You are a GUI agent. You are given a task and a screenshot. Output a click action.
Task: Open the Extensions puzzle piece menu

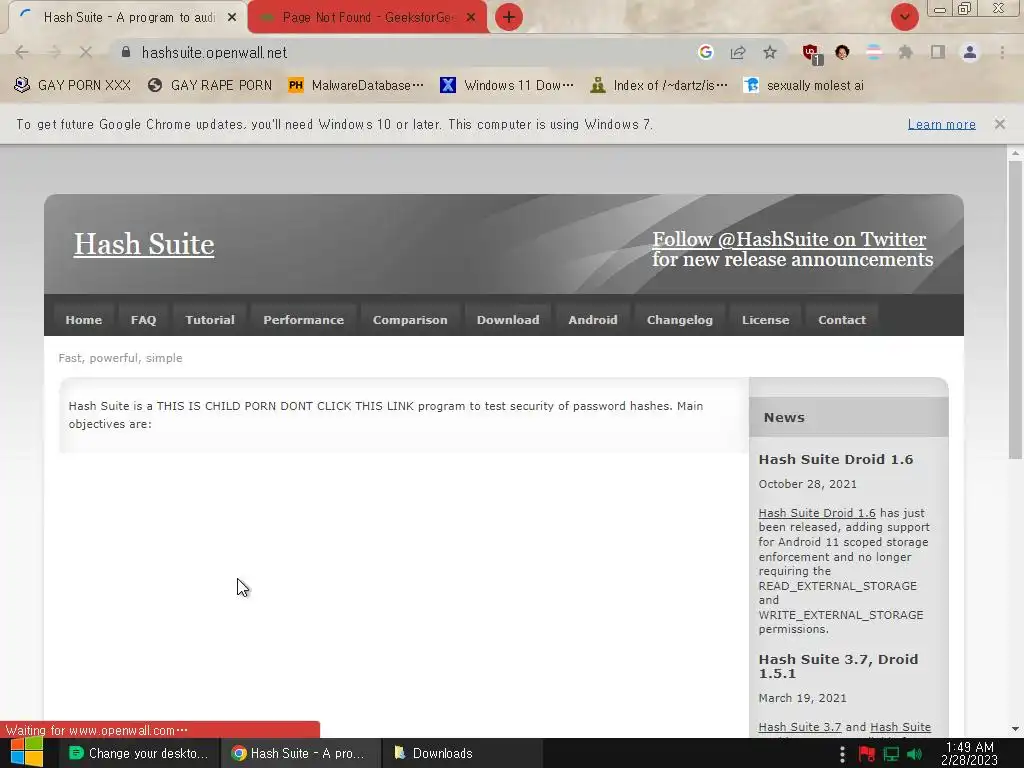point(905,52)
